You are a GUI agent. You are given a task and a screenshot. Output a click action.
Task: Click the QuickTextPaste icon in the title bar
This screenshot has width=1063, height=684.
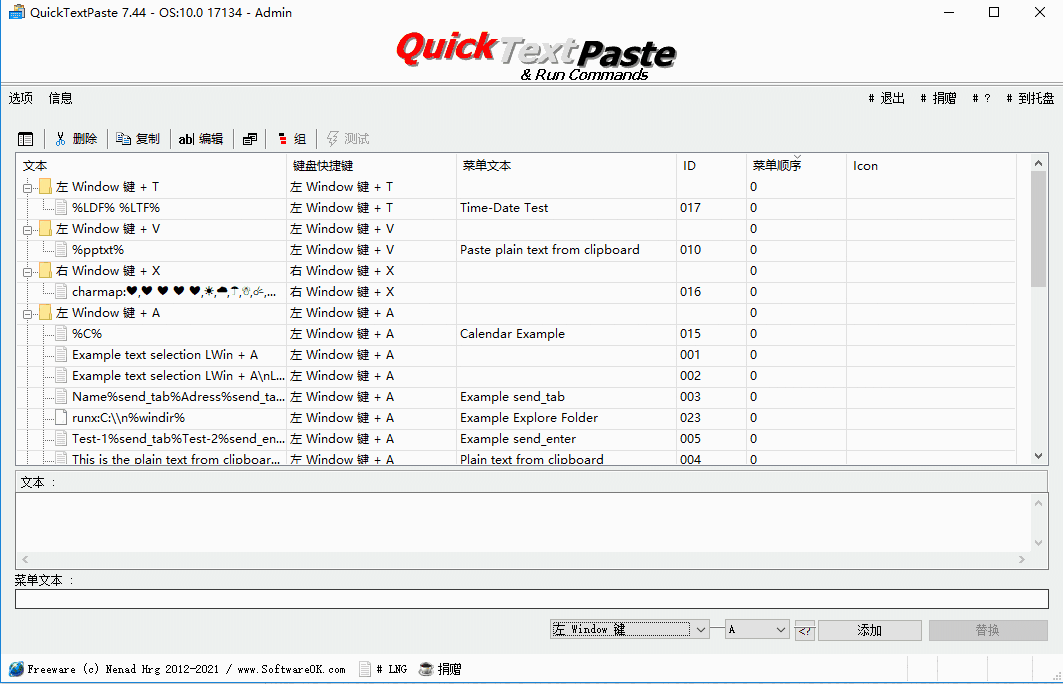(x=14, y=12)
